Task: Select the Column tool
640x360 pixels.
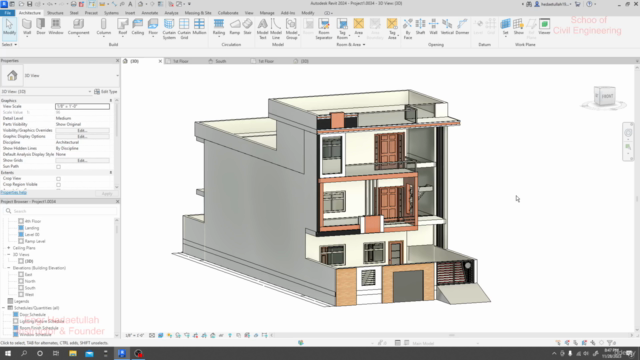Action: click(x=104, y=27)
